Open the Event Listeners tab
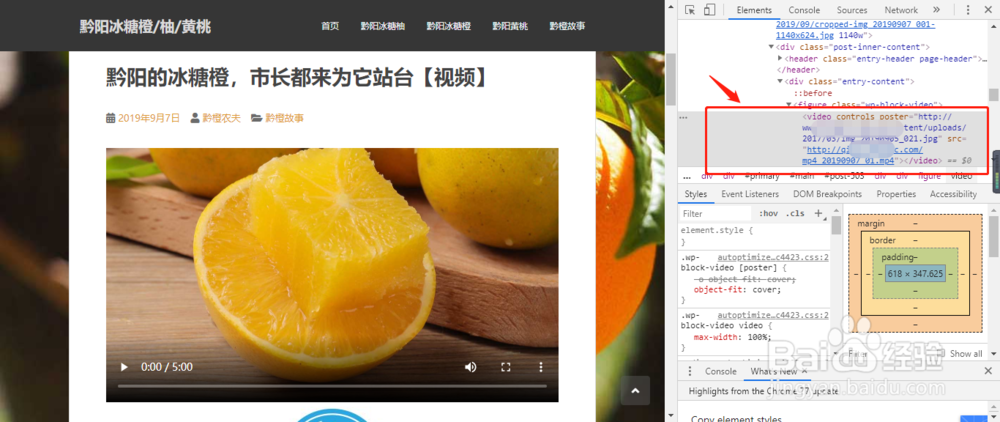Screen dimensions: 1000x422 (750, 194)
